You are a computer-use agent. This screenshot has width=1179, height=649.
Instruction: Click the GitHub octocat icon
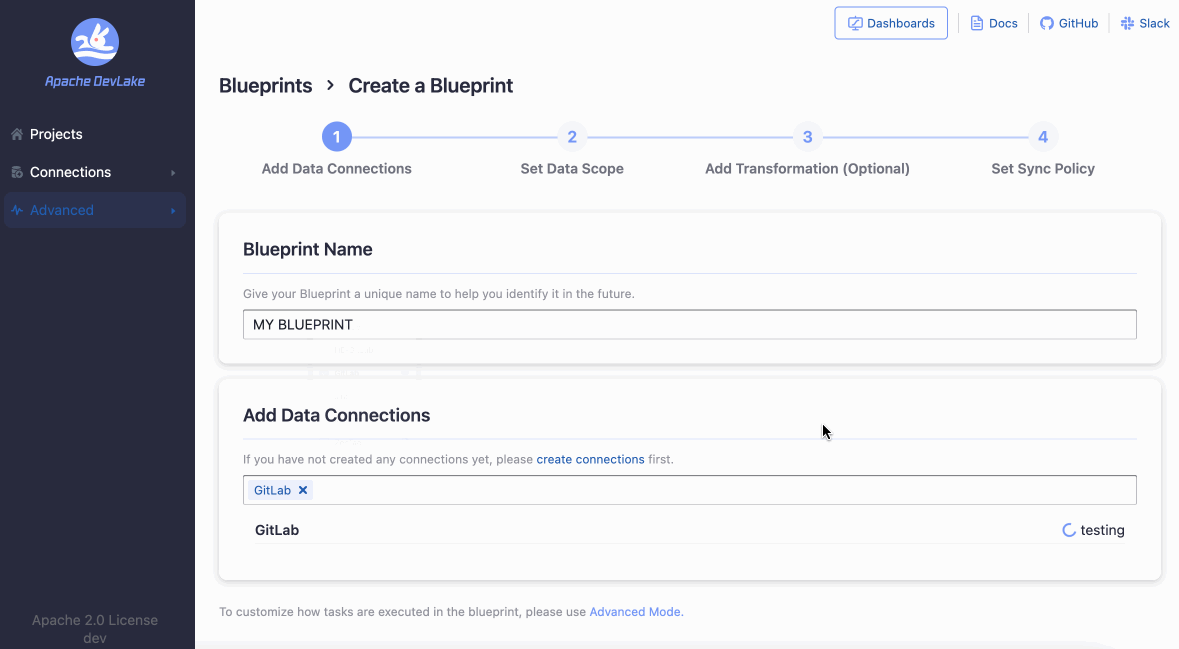1047,23
